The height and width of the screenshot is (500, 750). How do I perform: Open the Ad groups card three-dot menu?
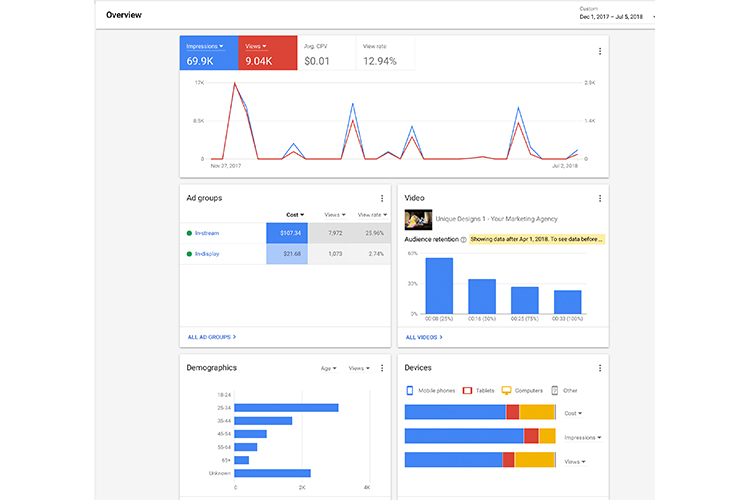pos(382,198)
